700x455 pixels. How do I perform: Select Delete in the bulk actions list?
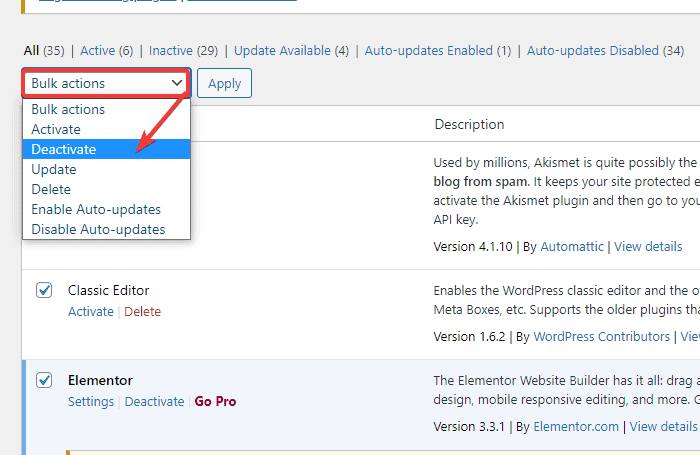[x=51, y=189]
